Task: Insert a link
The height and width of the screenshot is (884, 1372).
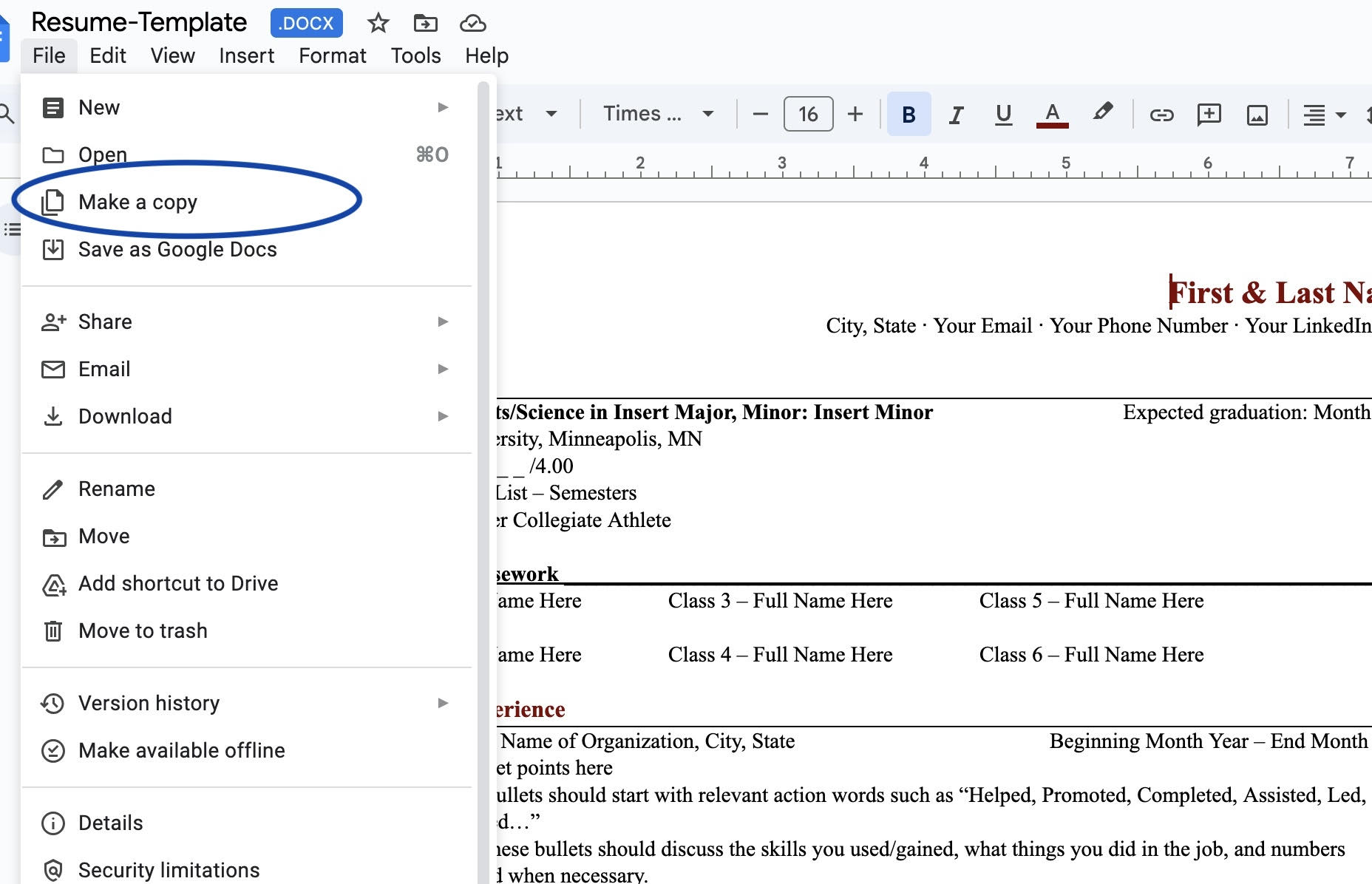Action: pyautogui.click(x=1161, y=114)
